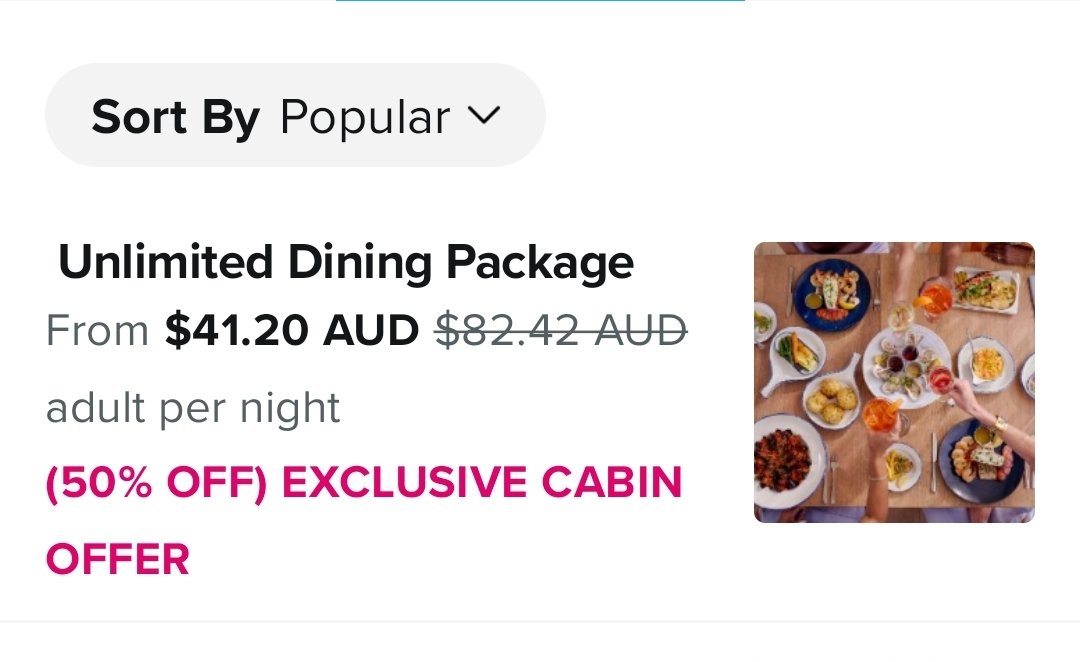The width and height of the screenshot is (1080, 662).
Task: Tap the EXCLUSIVE CABIN promo words
Action: [x=481, y=483]
